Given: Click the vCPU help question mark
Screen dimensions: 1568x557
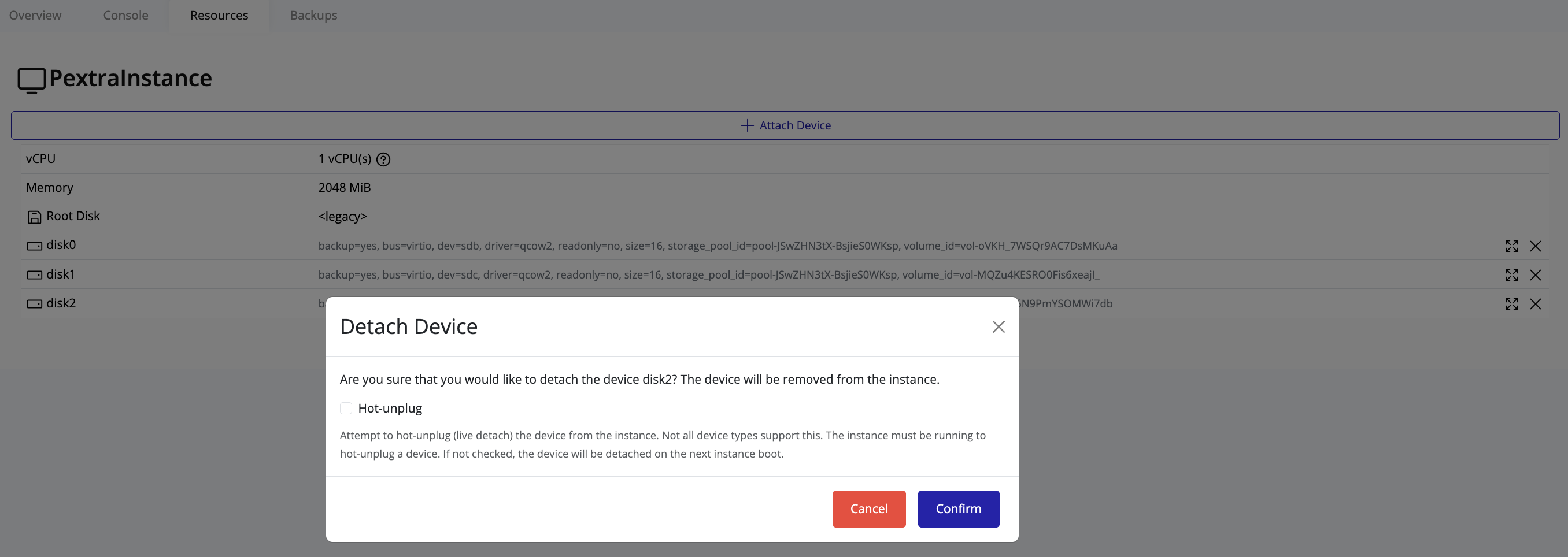Looking at the screenshot, I should tap(383, 159).
